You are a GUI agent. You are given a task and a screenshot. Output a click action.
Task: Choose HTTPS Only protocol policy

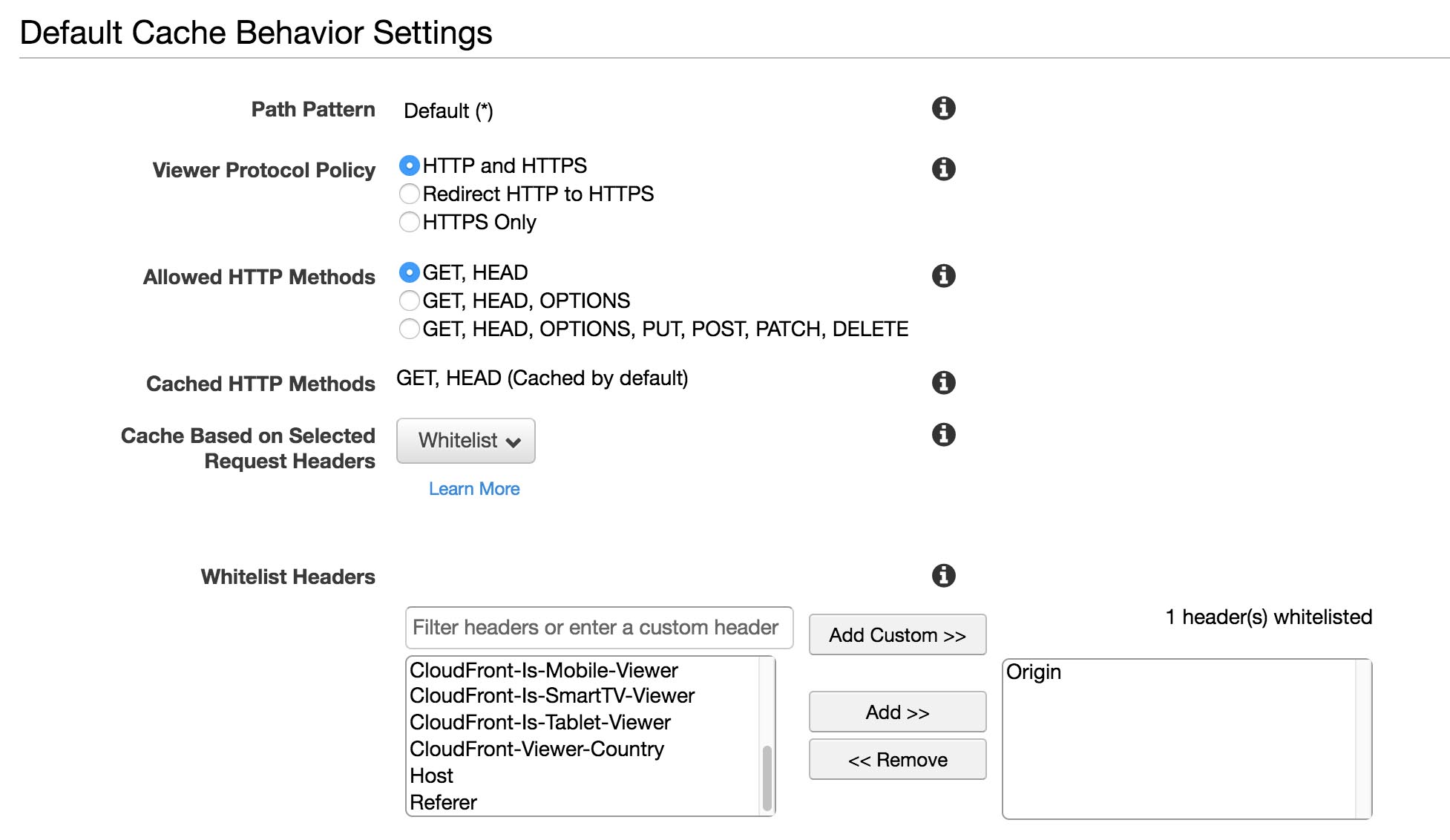click(x=409, y=222)
